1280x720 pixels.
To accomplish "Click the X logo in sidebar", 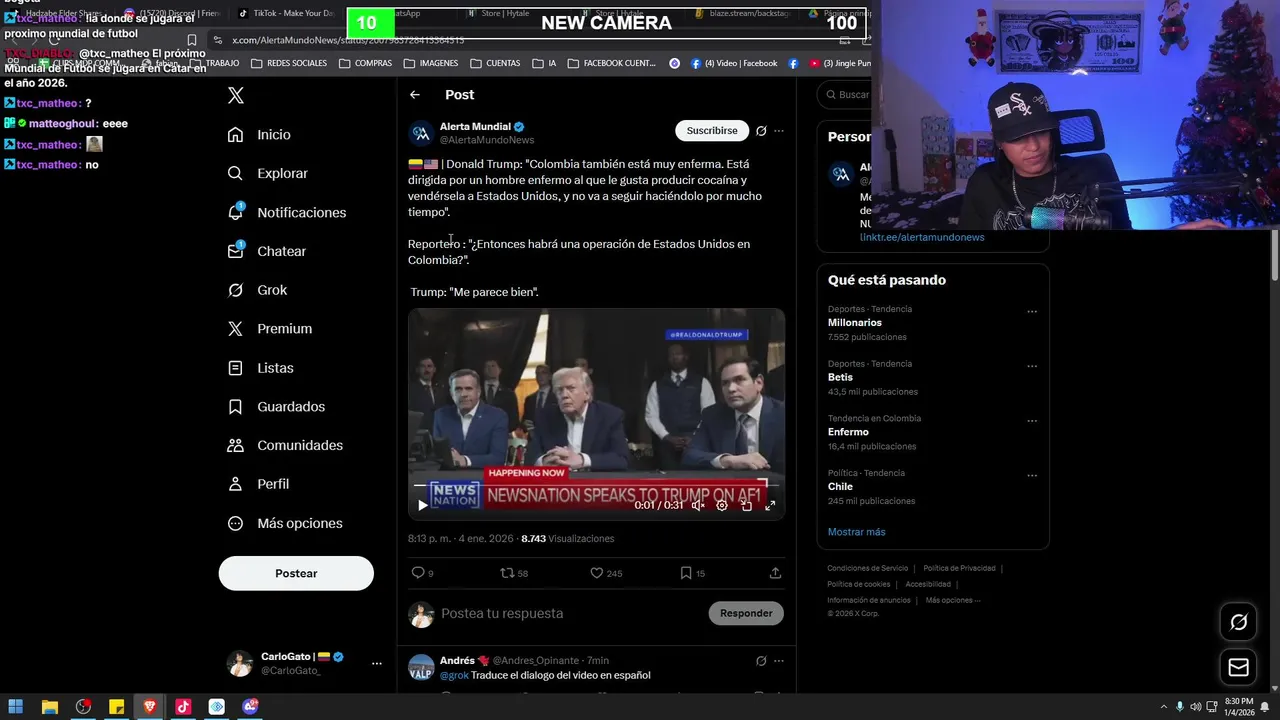I will pyautogui.click(x=236, y=96).
